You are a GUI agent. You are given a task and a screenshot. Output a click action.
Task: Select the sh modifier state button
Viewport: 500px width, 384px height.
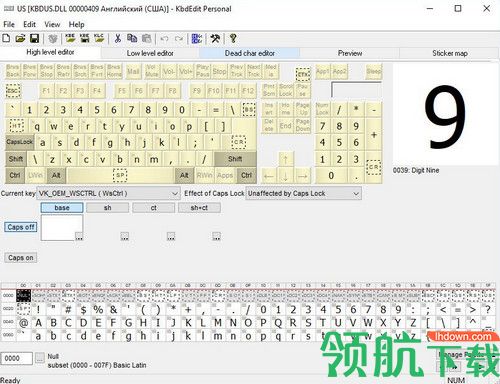[107, 208]
